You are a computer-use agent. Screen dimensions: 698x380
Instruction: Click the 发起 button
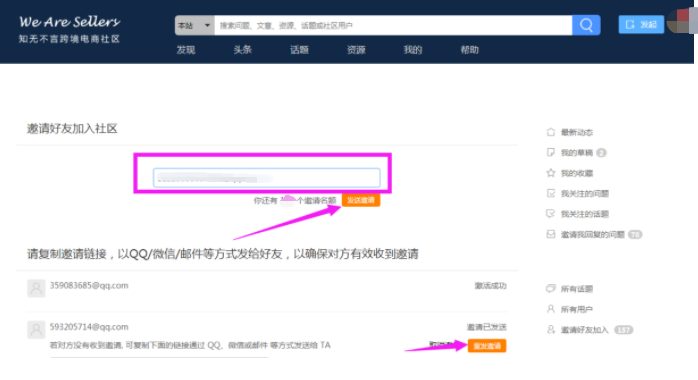[641, 24]
